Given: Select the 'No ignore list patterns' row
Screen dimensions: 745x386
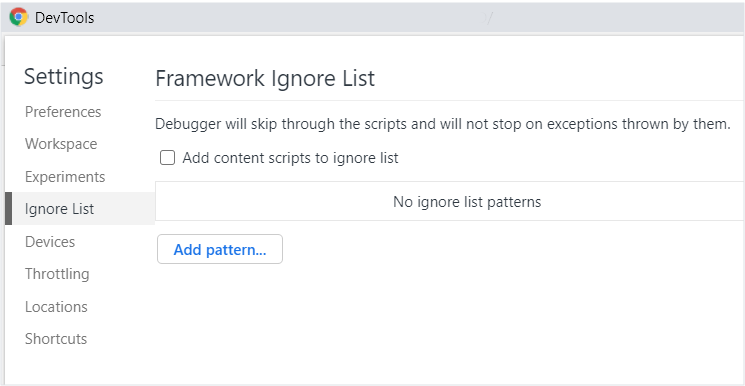Looking at the screenshot, I should point(449,202).
